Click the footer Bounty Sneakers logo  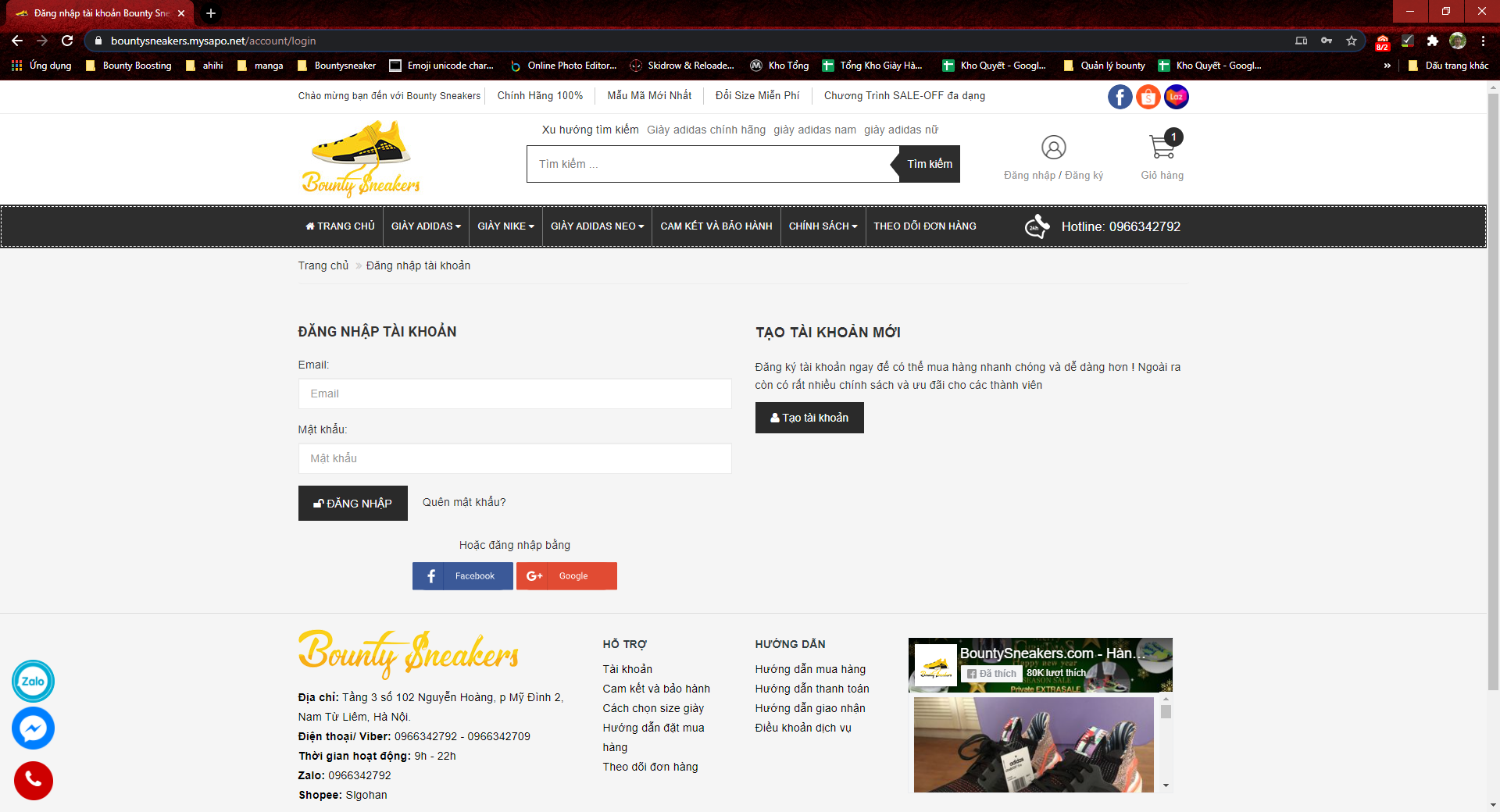409,654
